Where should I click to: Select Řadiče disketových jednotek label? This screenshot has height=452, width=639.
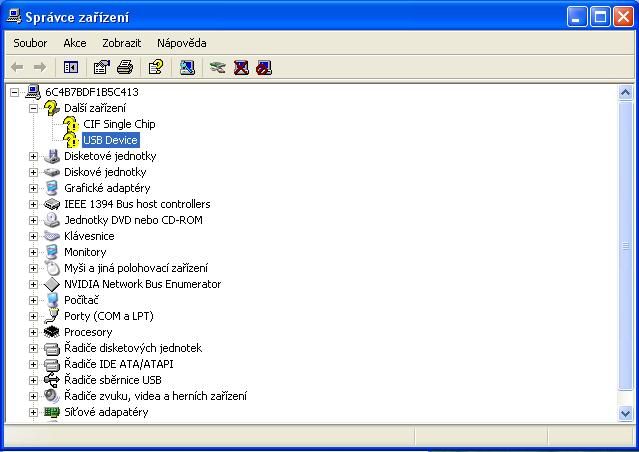(x=133, y=348)
